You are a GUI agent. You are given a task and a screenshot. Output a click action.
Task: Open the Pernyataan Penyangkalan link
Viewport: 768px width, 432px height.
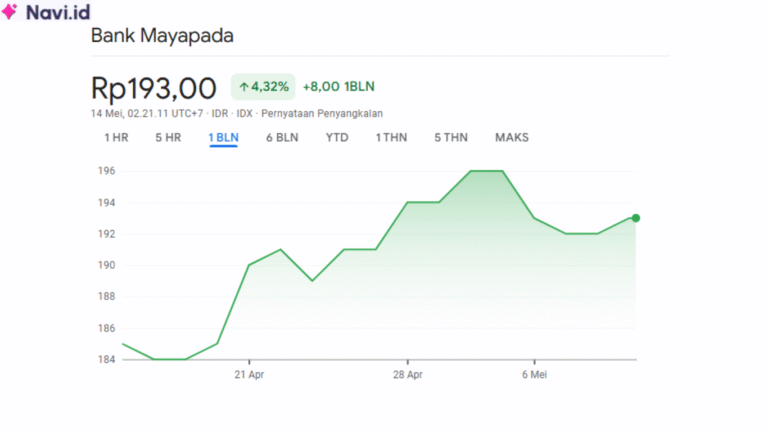coord(322,113)
